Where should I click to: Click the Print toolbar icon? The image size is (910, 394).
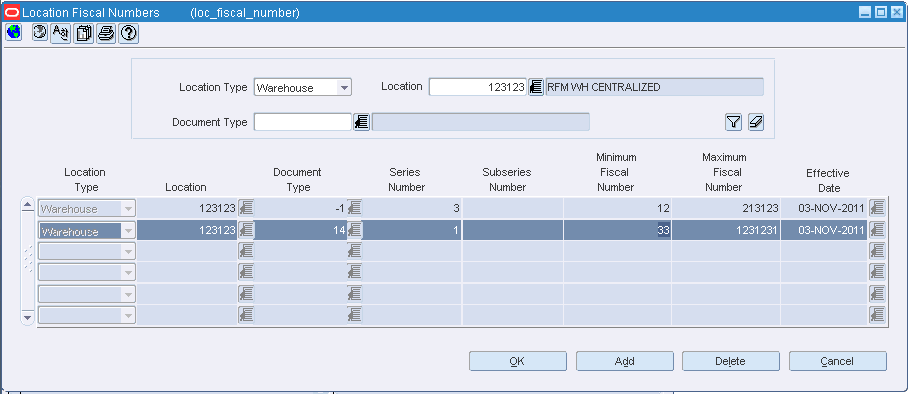click(106, 34)
